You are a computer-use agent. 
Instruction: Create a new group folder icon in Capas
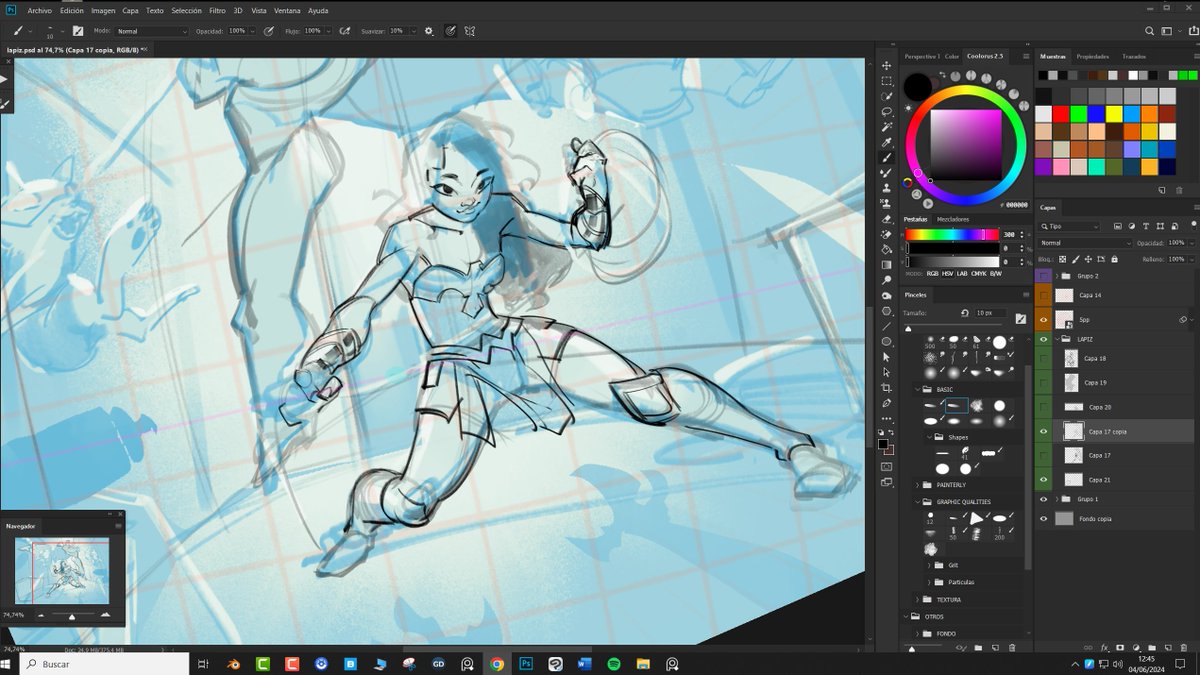1151,647
